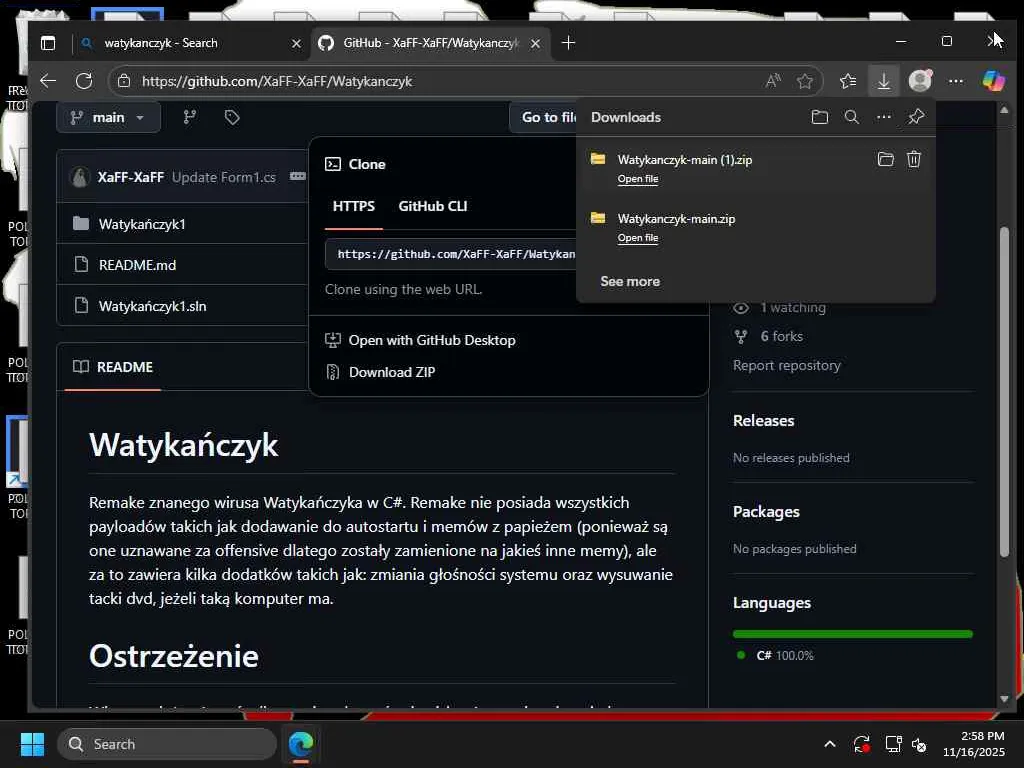Choose Download ZIP
This screenshot has width=1024, height=768.
point(392,372)
